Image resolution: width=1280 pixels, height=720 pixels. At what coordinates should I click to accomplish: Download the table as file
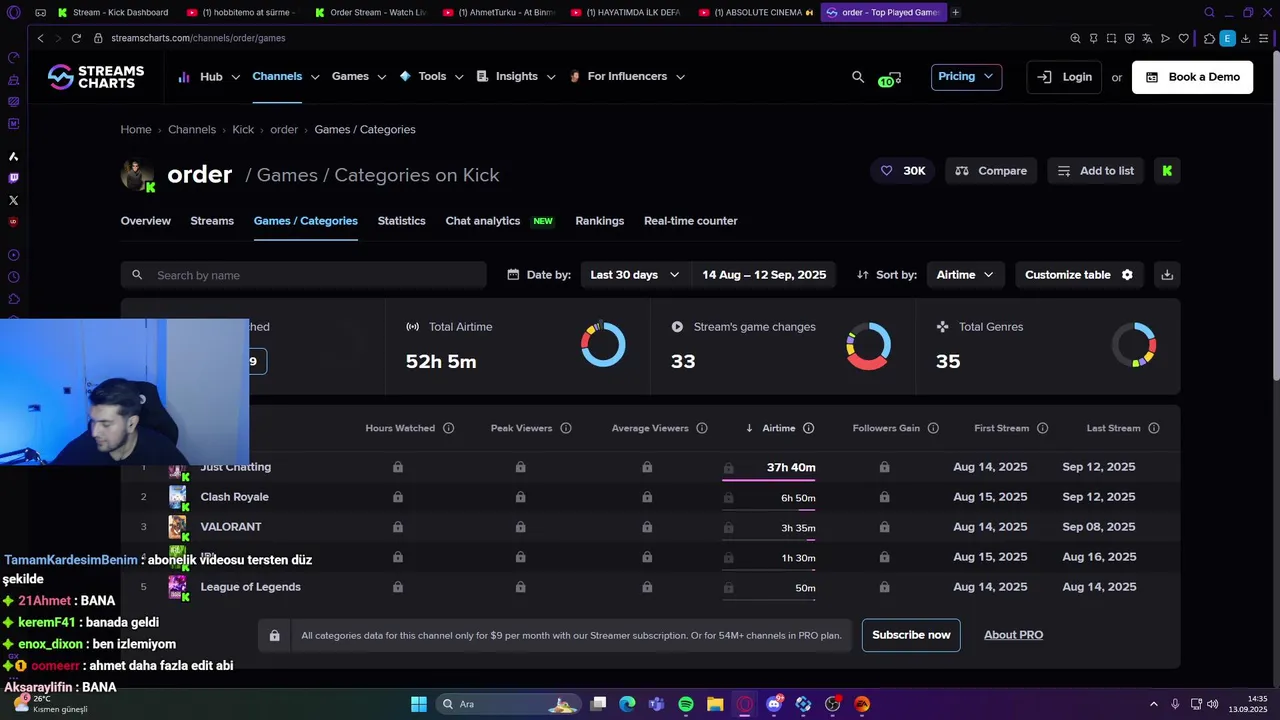click(1167, 275)
